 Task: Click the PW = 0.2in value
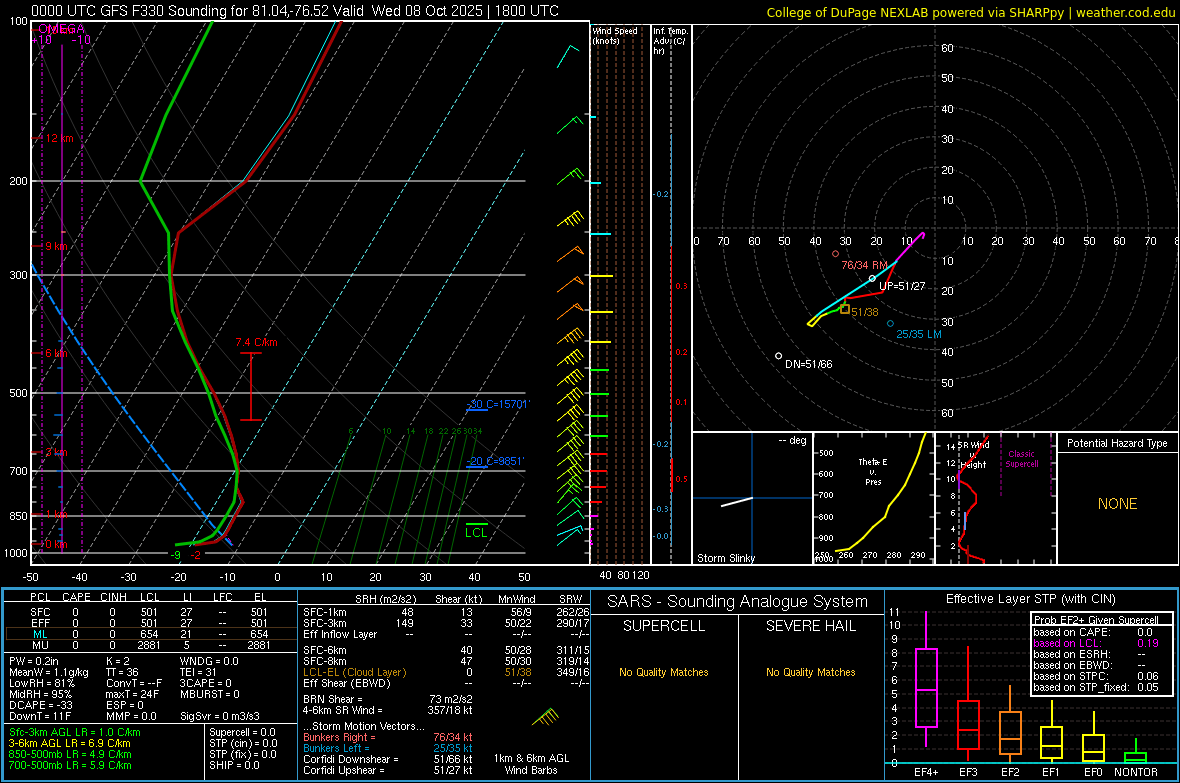[34, 661]
